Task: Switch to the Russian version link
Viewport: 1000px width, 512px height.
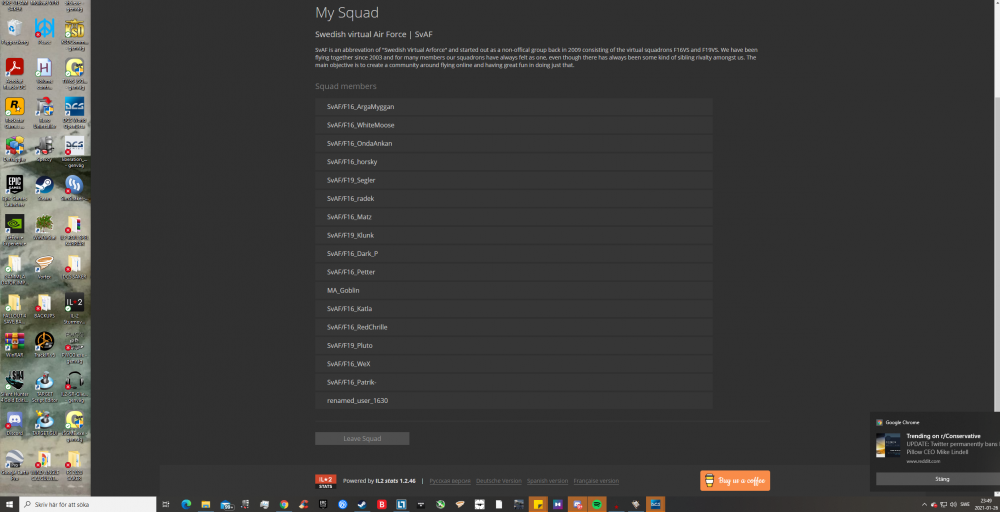Action: click(450, 481)
